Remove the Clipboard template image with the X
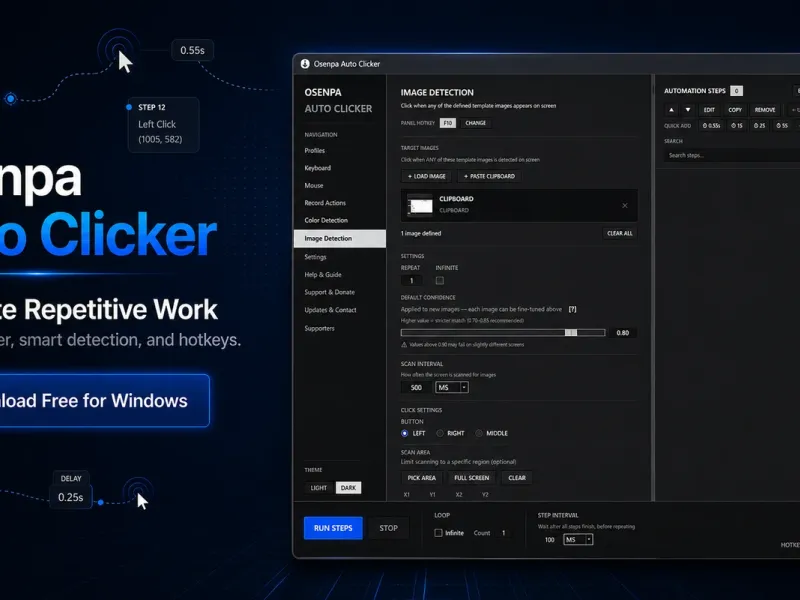The width and height of the screenshot is (800, 600). tap(625, 206)
